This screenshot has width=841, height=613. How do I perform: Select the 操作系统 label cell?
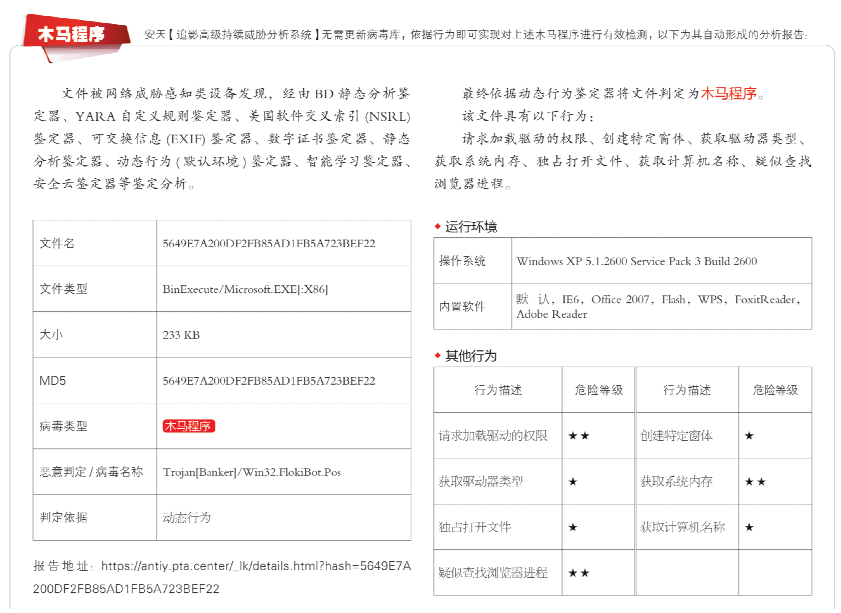pyautogui.click(x=472, y=261)
